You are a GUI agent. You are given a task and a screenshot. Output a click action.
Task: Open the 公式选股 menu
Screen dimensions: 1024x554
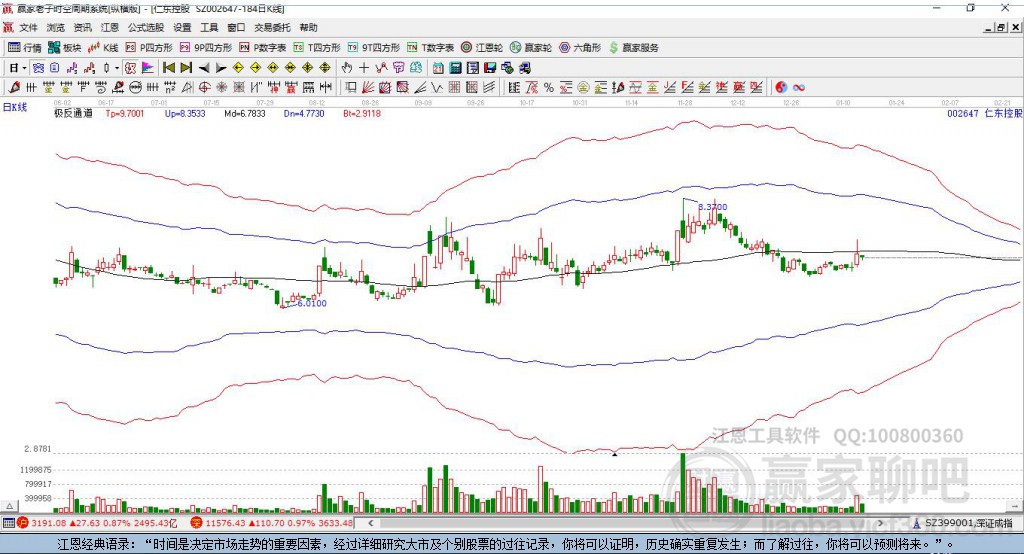click(x=146, y=27)
